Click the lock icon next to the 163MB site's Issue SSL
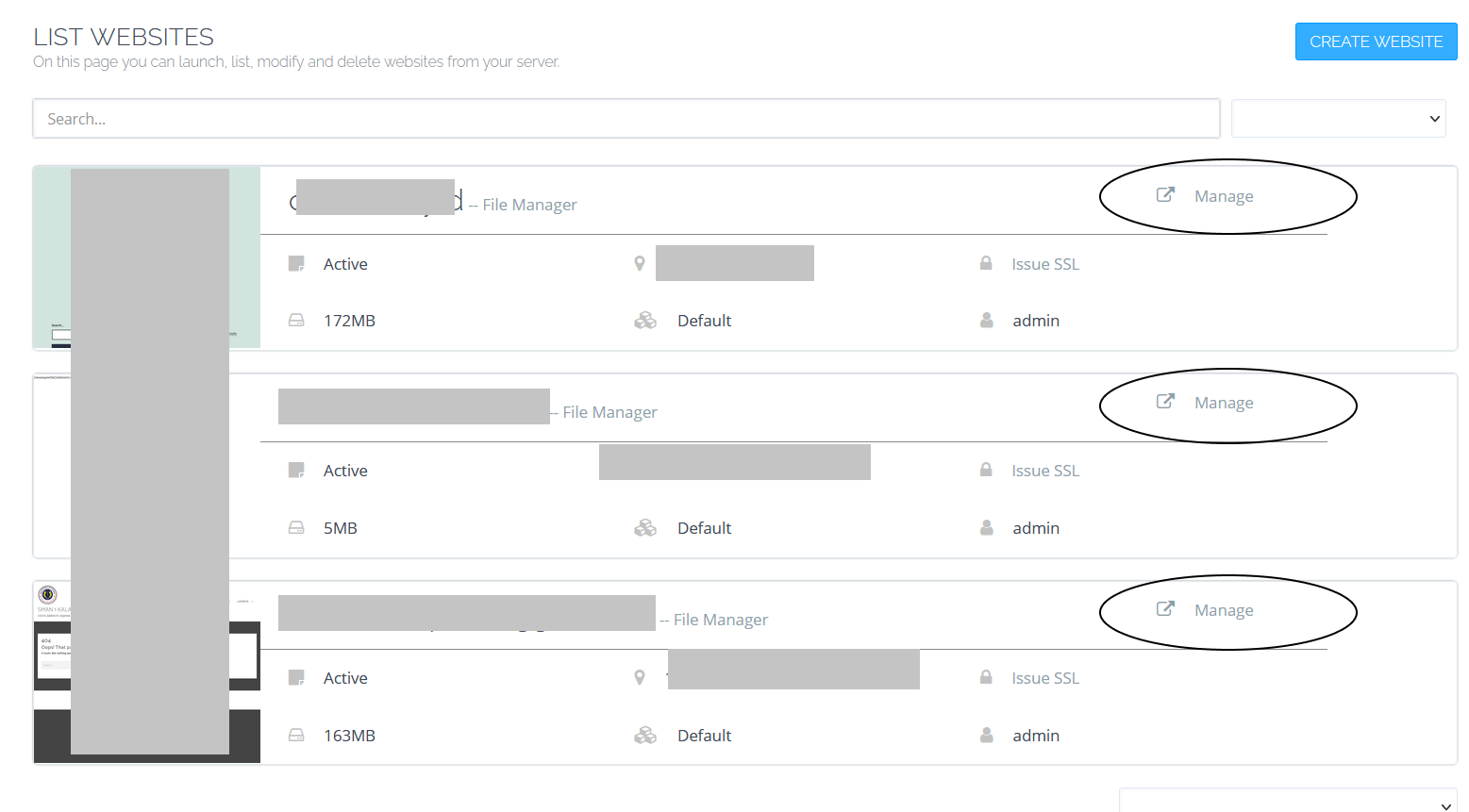This screenshot has width=1469, height=812. 986,677
